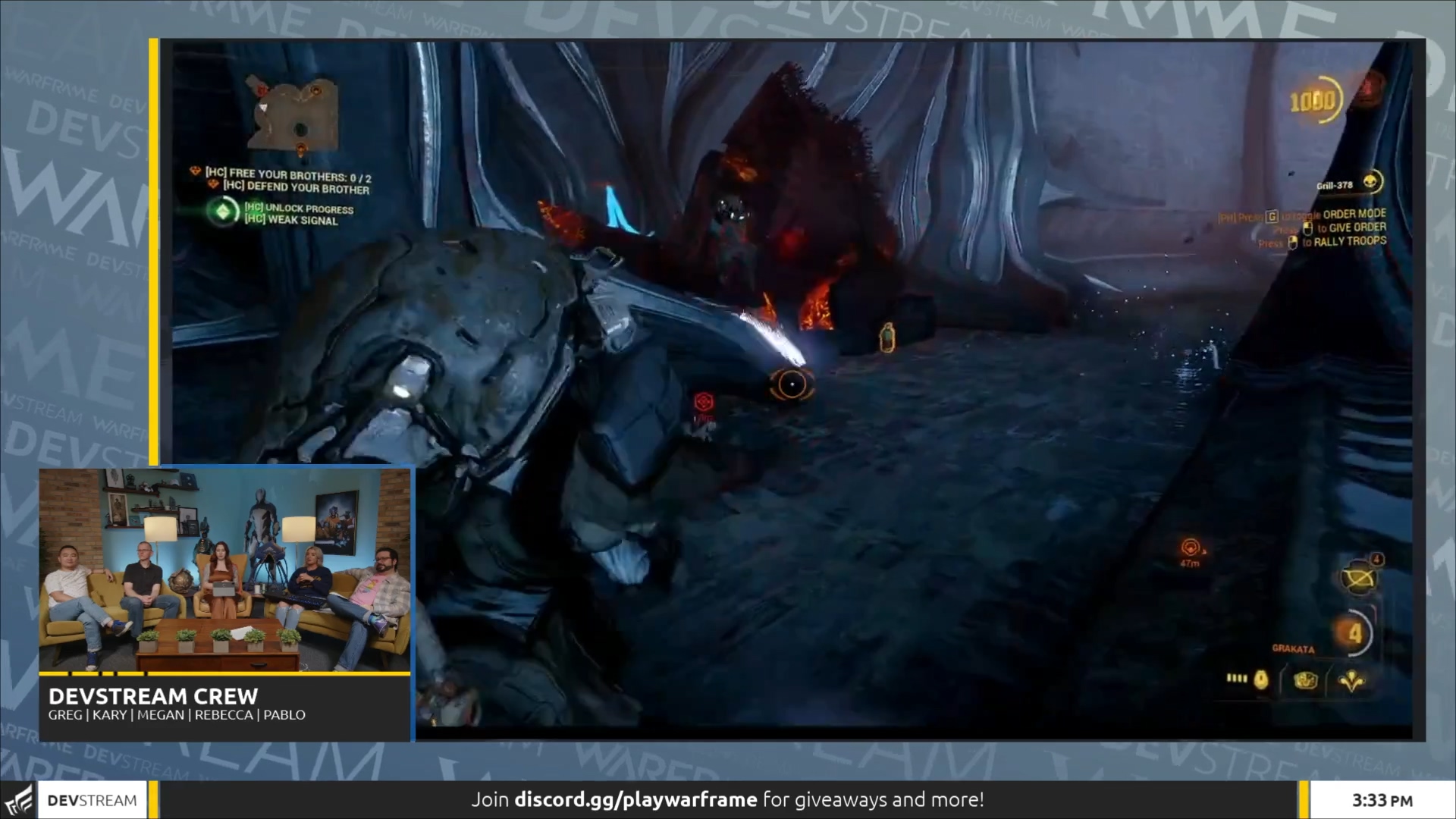Click the 'UNLOCK PROGRESS' HUD label
The image size is (1456, 819).
point(299,208)
